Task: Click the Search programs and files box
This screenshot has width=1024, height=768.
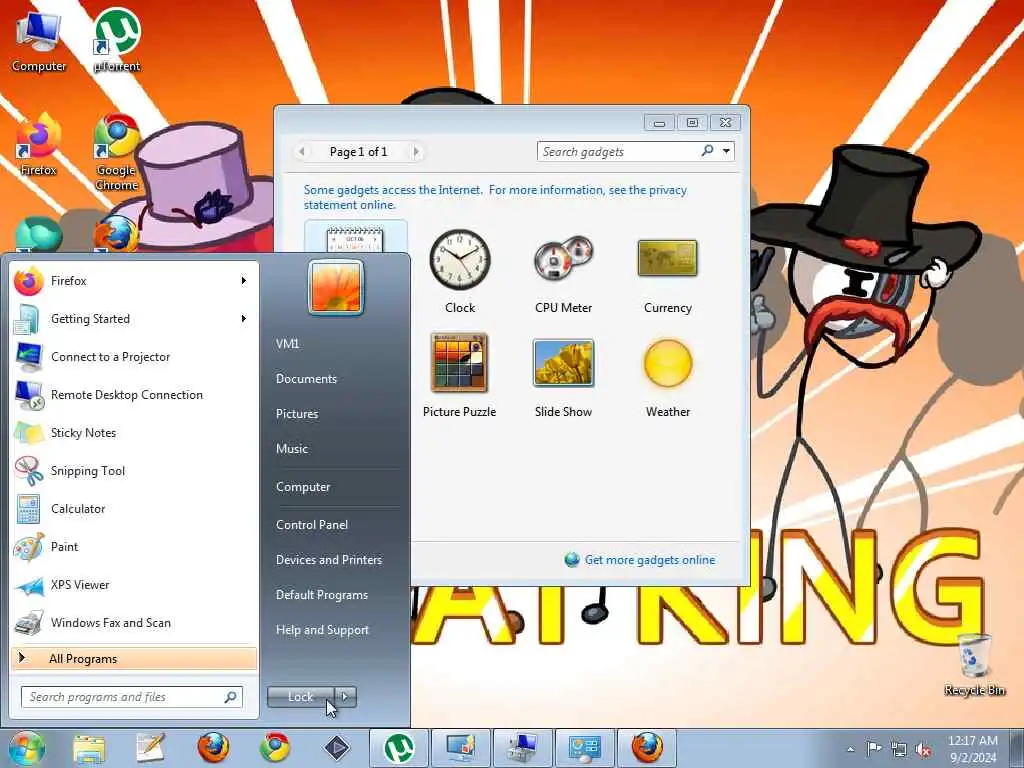Action: click(132, 697)
